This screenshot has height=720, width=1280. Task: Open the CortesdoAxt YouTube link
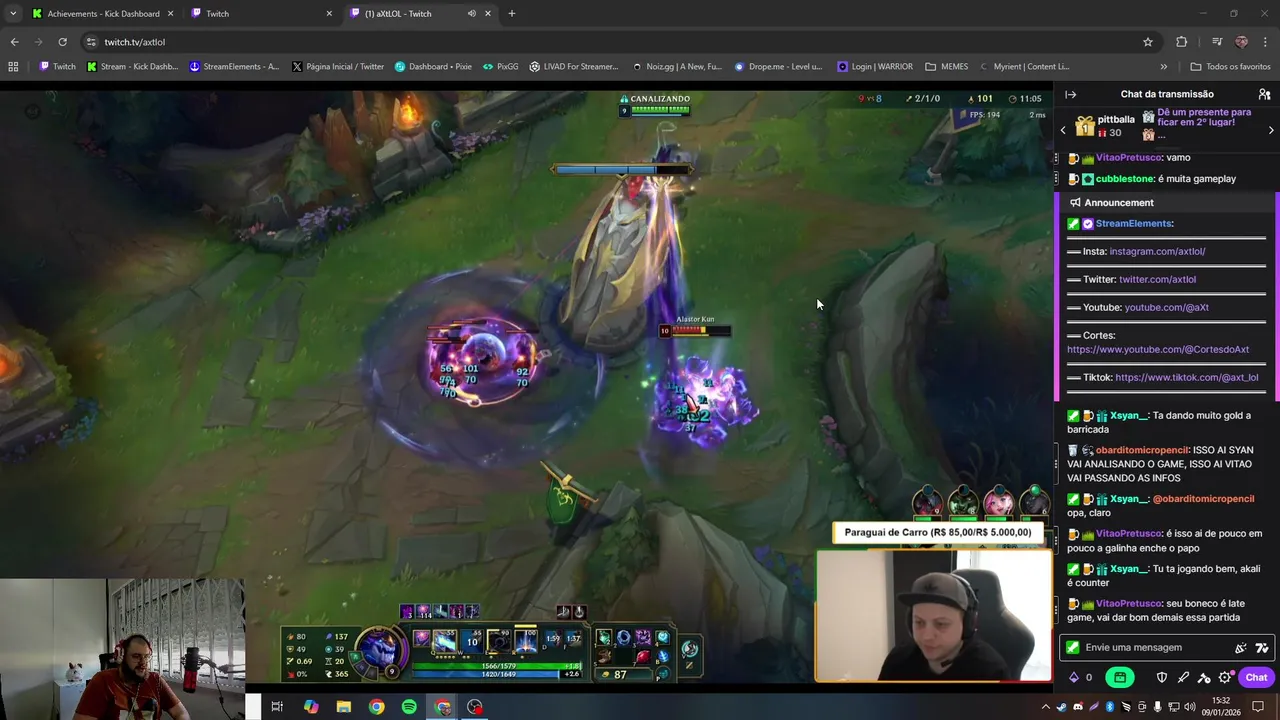1158,349
